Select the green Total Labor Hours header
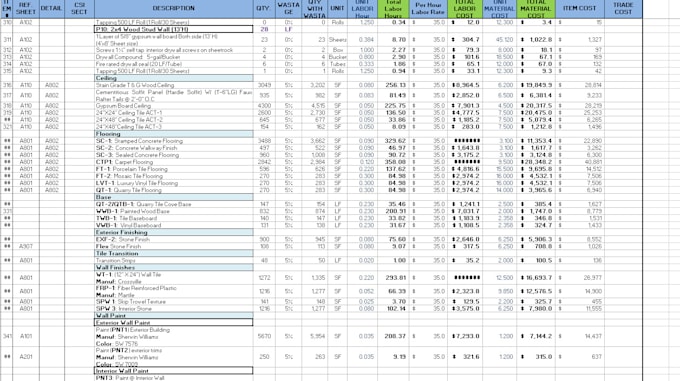 click(x=393, y=8)
